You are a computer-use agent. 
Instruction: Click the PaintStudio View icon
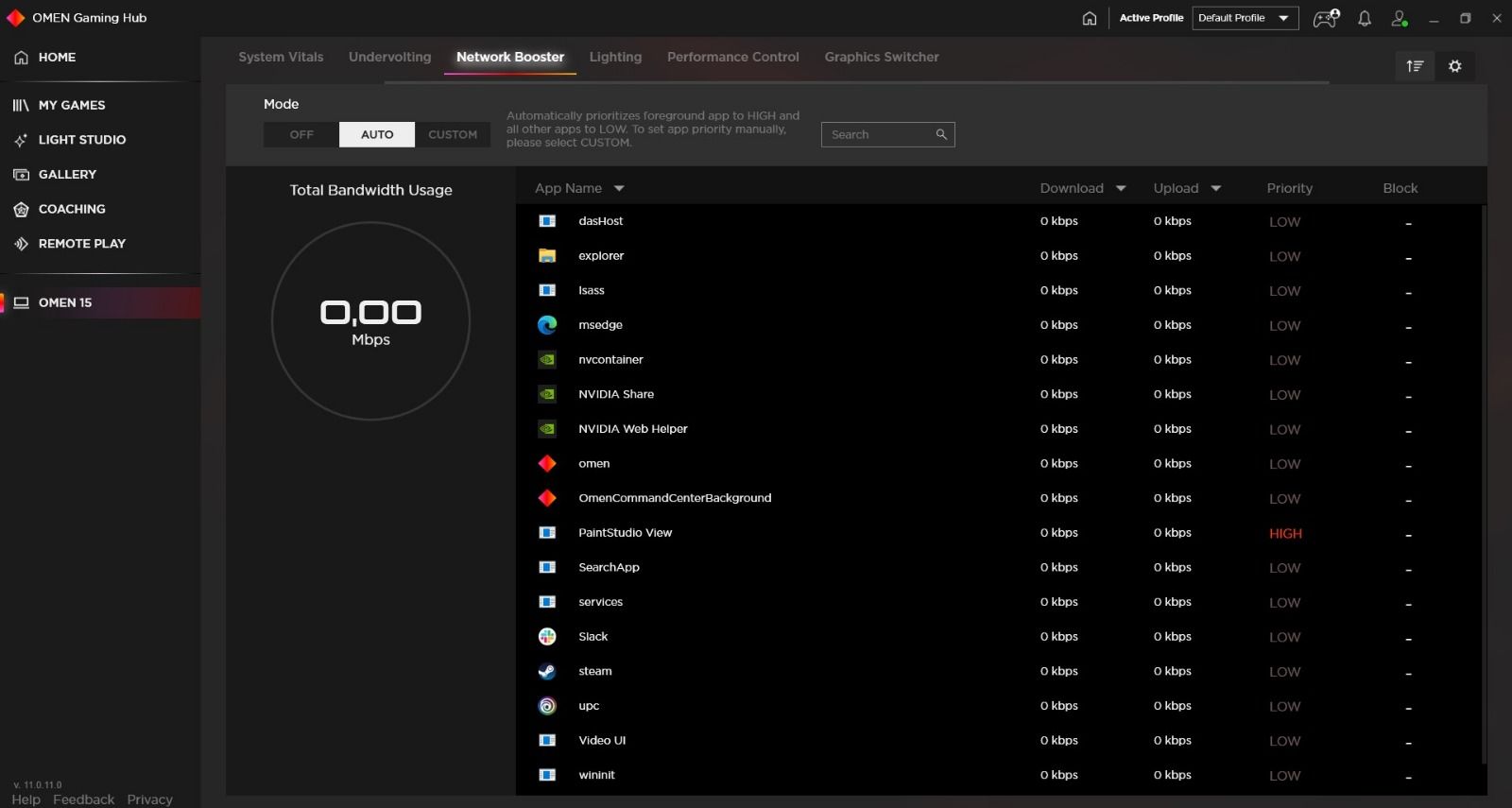click(547, 533)
